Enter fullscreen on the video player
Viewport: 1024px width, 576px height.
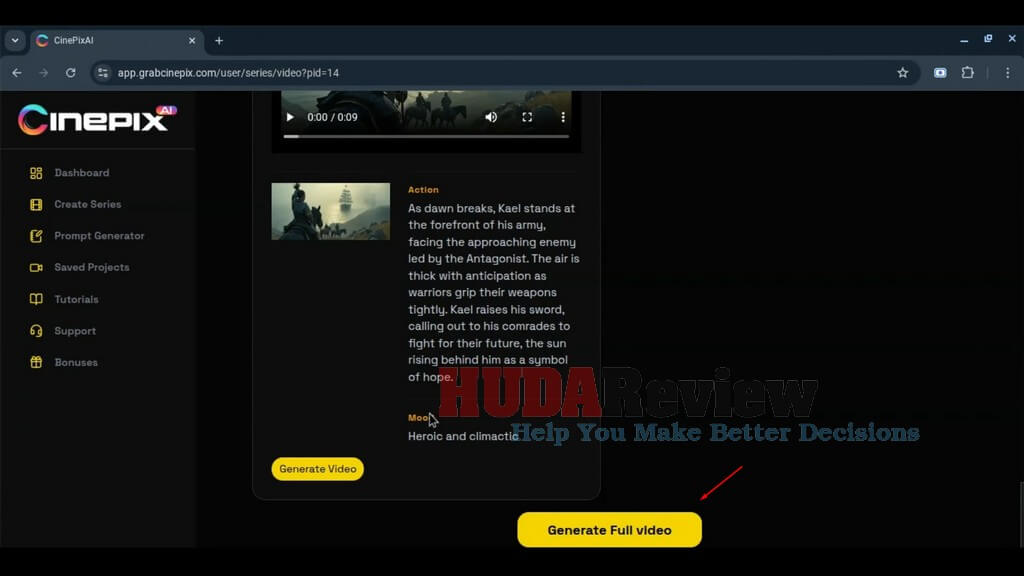(527, 118)
